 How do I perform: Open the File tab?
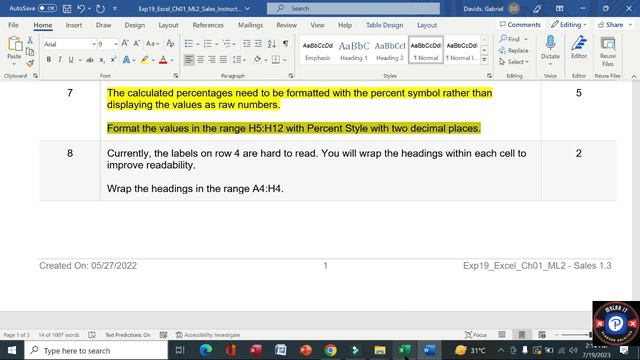13,25
